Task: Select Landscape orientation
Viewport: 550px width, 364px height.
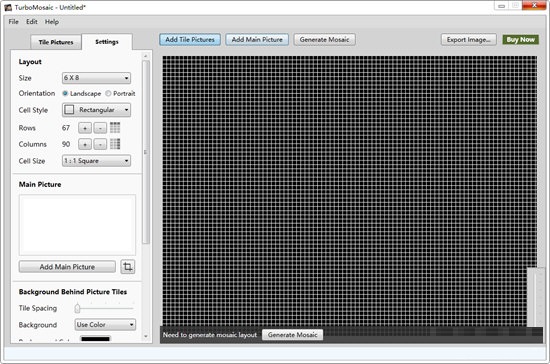Action: (x=65, y=93)
